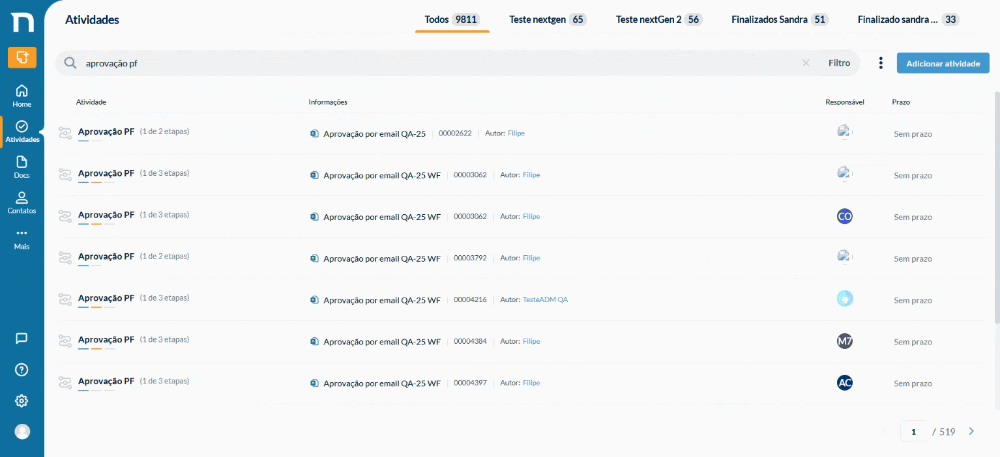Click document number 00004216
The image size is (1000, 457).
click(x=470, y=300)
